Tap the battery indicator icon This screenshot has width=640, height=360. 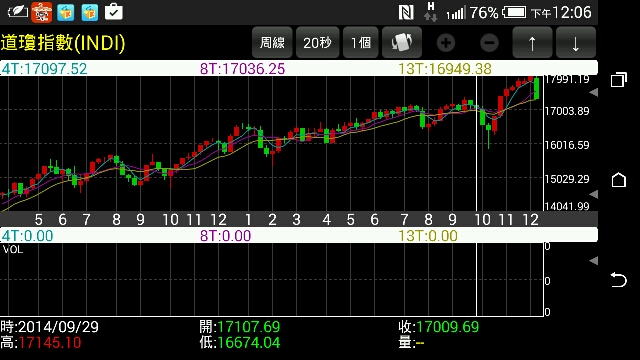514,13
